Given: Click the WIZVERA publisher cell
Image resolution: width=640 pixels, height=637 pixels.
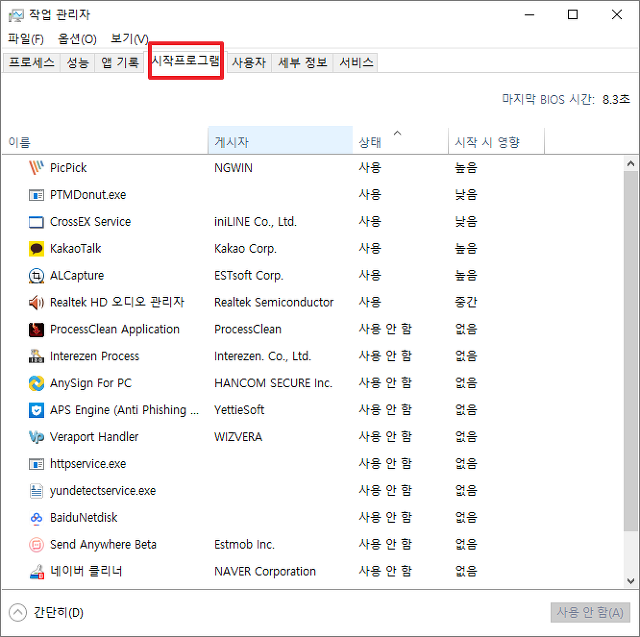Looking at the screenshot, I should point(238,437).
